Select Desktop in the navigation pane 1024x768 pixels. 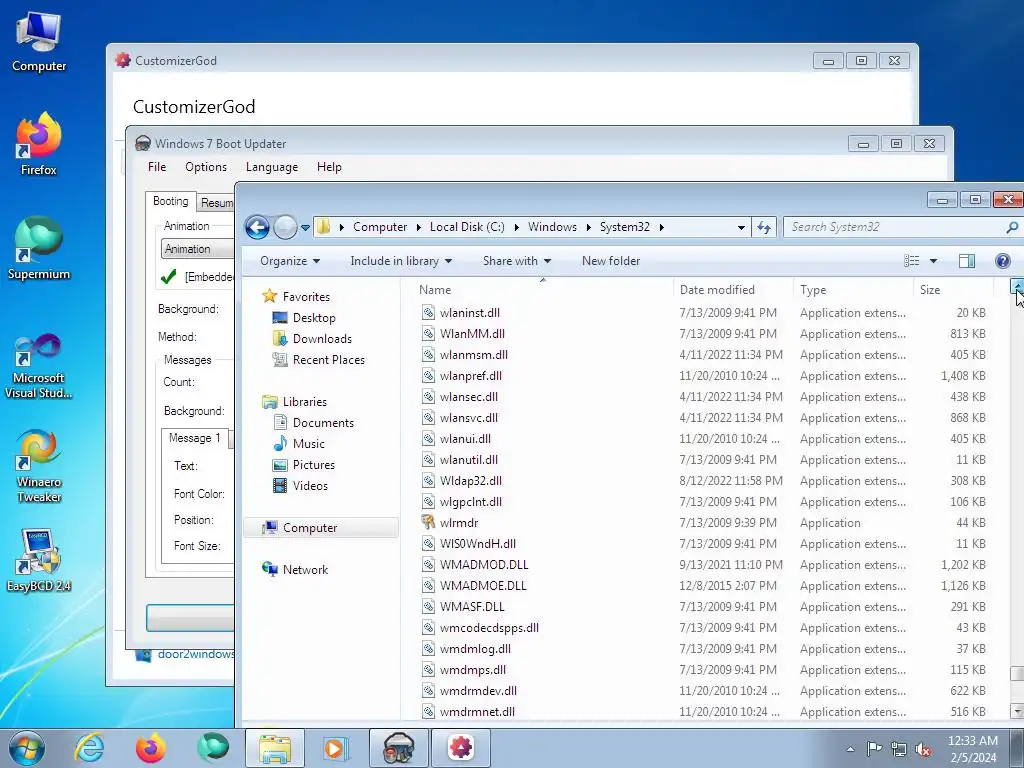pos(304,317)
